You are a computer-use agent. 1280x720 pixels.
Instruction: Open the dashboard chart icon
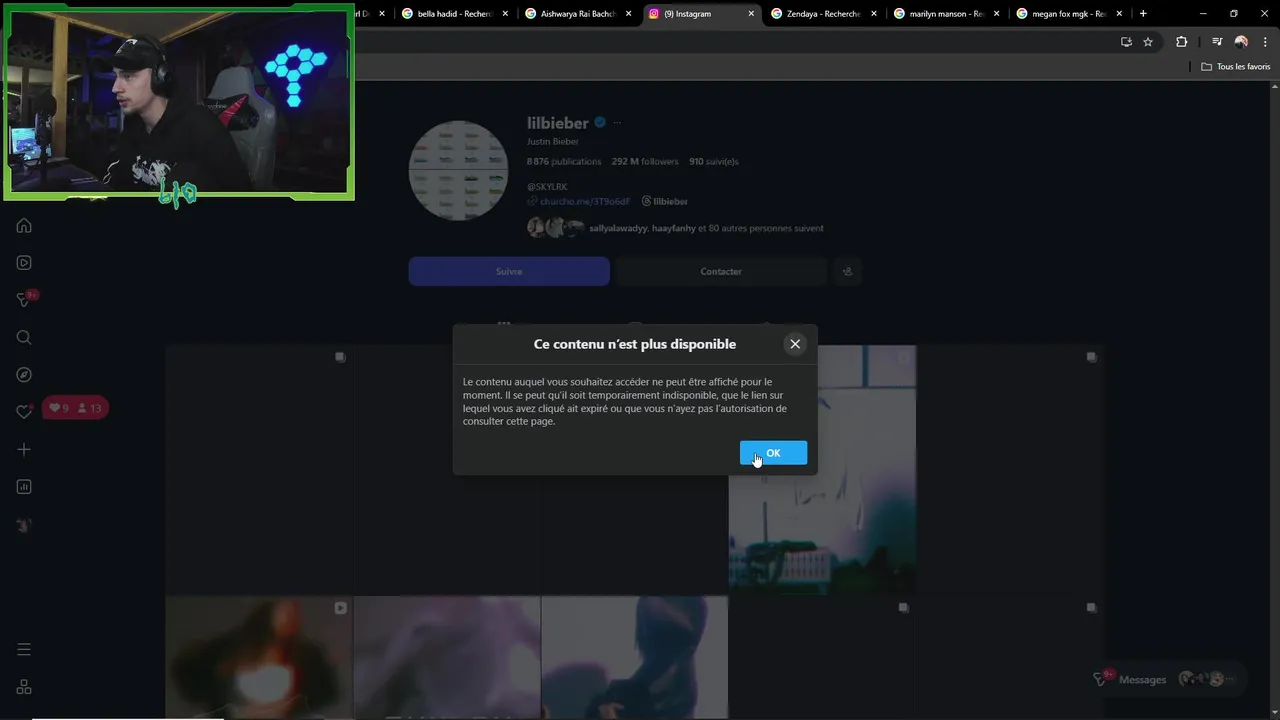pyautogui.click(x=24, y=487)
